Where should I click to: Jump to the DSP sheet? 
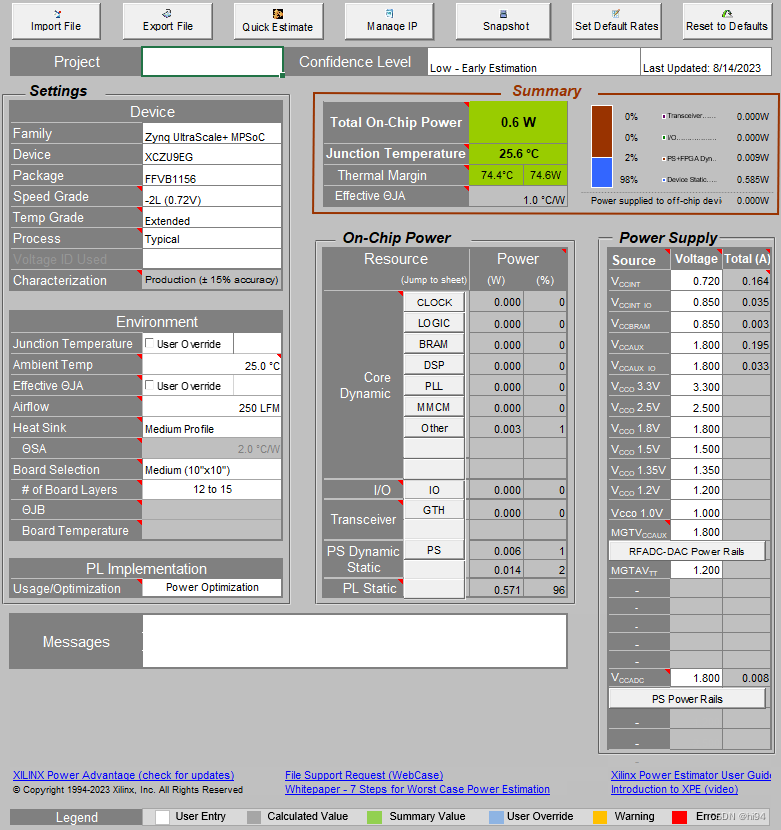pyautogui.click(x=434, y=365)
